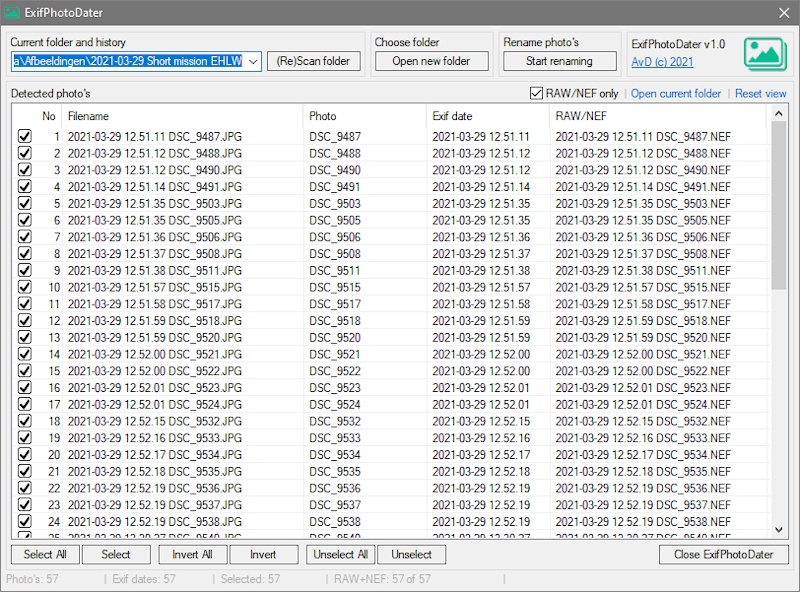Image resolution: width=800 pixels, height=592 pixels.
Task: Close the ExifPhotoDater window with X
Action: pos(783,13)
